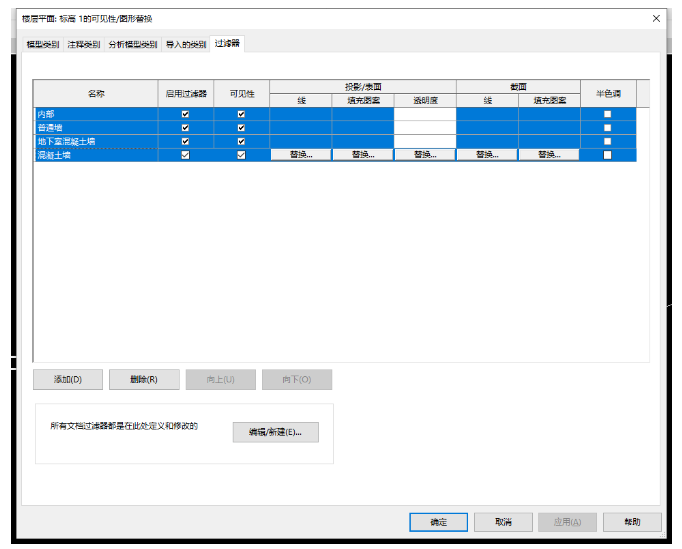Screen dimensions: 682x549
Task: Click the 启用过滤器 column header
Action: (x=186, y=94)
